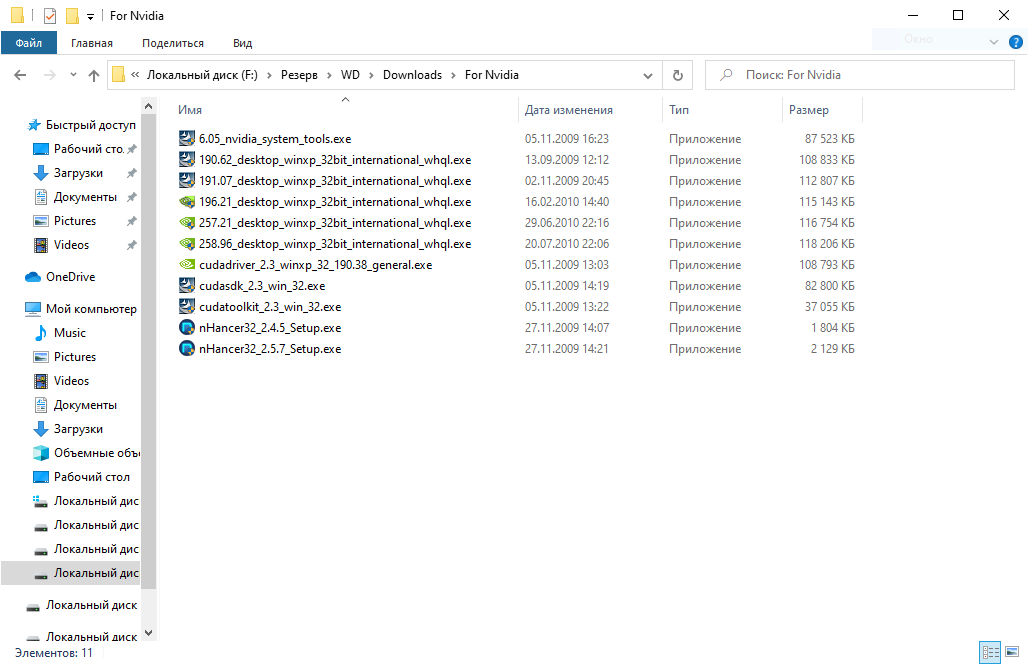Image resolution: width=1028 pixels, height=665 pixels.
Task: Sort by Дата изменения column header
Action: pyautogui.click(x=591, y=110)
